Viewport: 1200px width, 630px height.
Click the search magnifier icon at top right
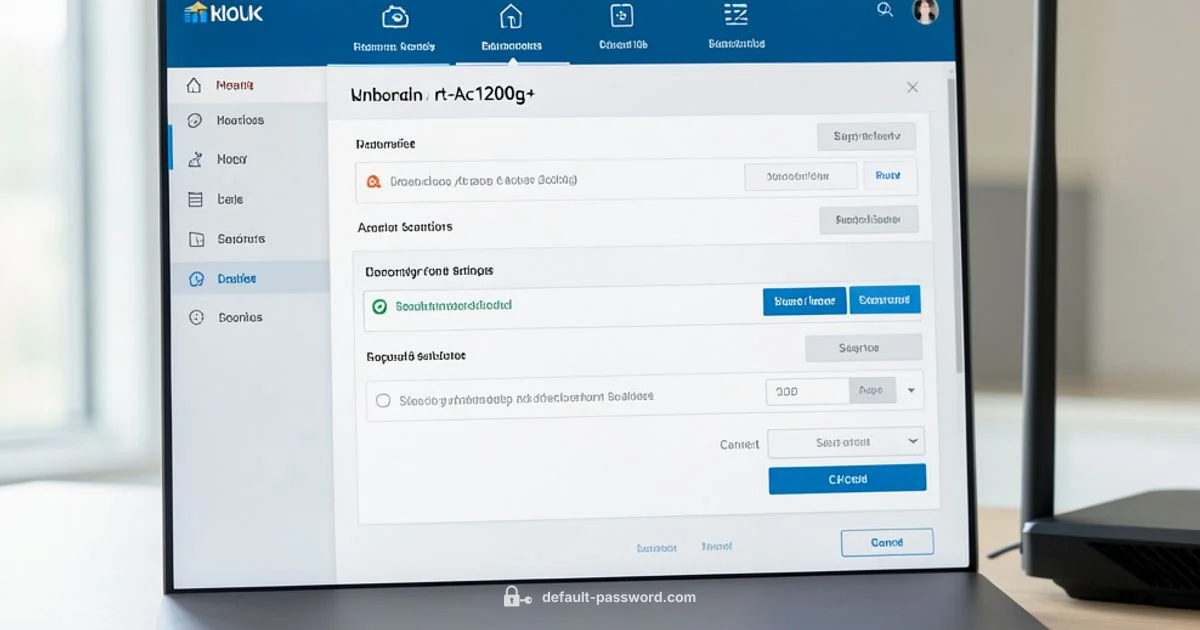click(884, 10)
